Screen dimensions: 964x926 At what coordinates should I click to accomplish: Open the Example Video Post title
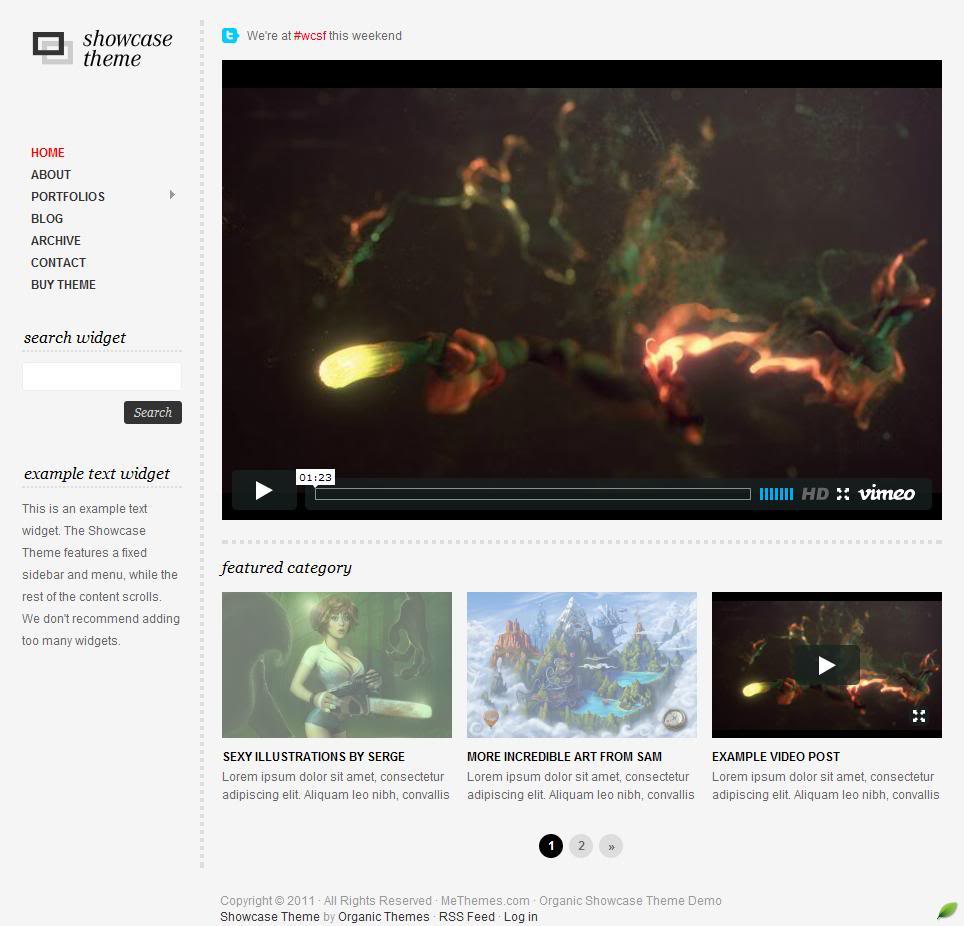(776, 757)
